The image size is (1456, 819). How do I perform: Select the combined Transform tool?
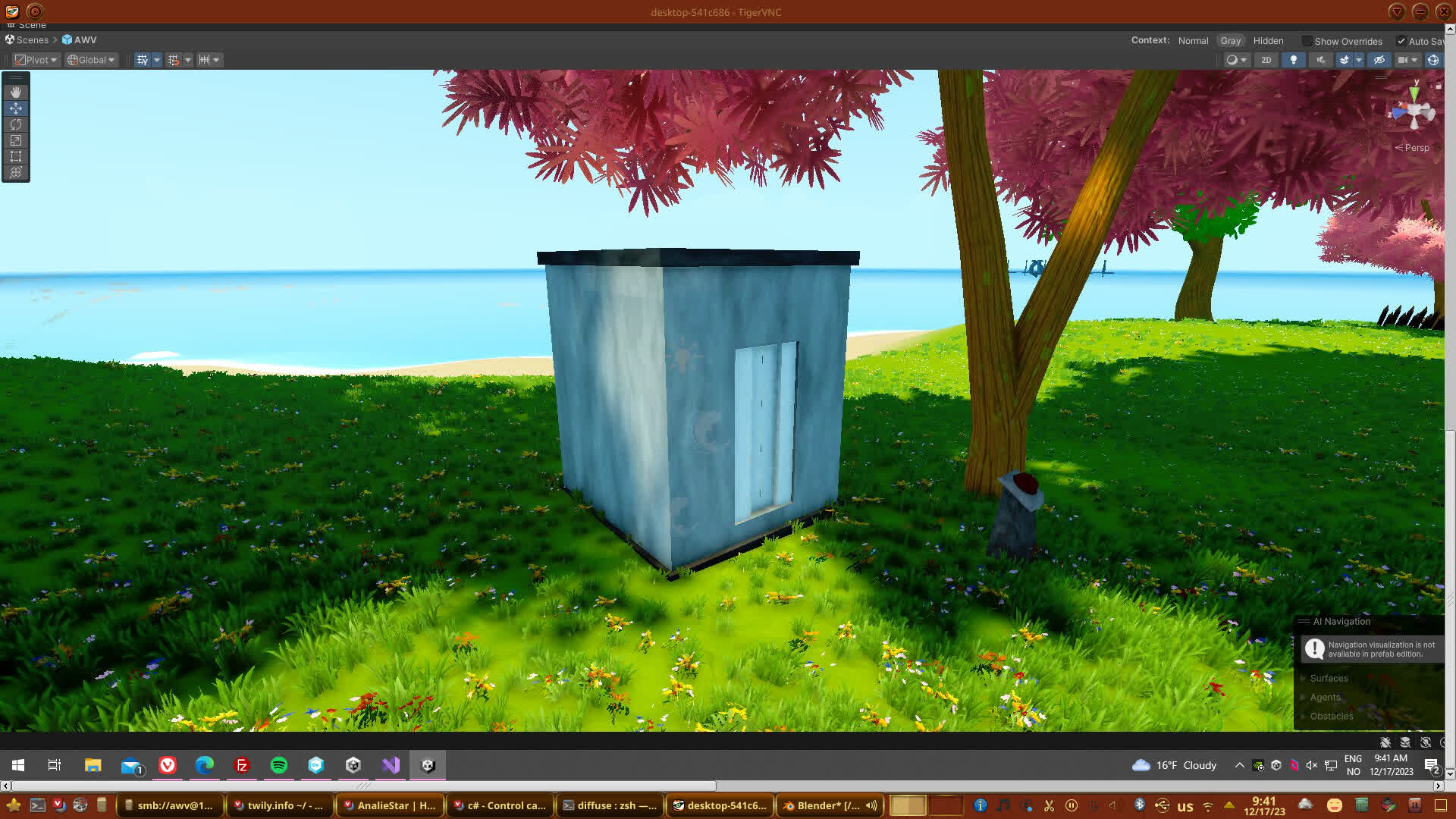(15, 172)
